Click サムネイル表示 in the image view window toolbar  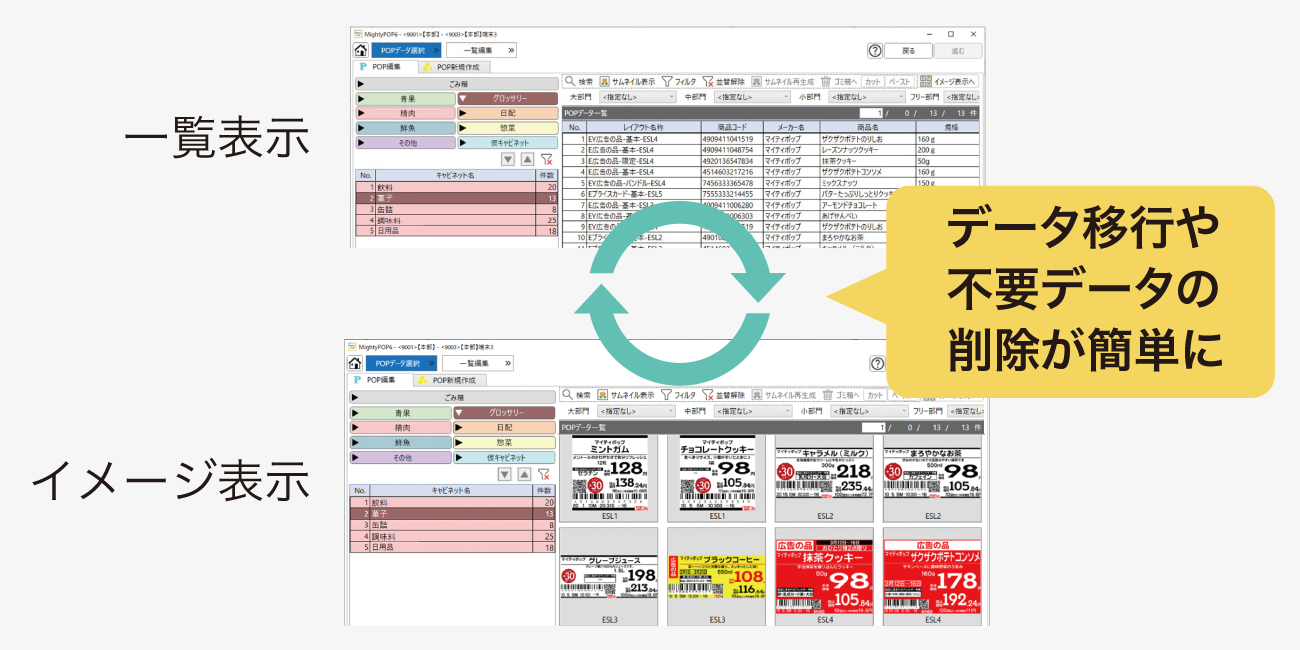click(x=625, y=395)
